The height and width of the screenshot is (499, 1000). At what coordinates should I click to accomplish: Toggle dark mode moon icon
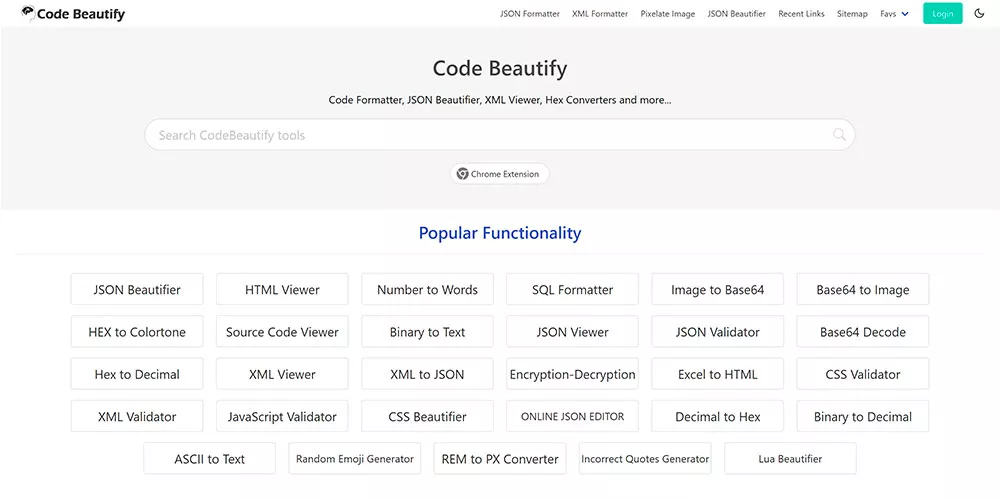click(980, 13)
